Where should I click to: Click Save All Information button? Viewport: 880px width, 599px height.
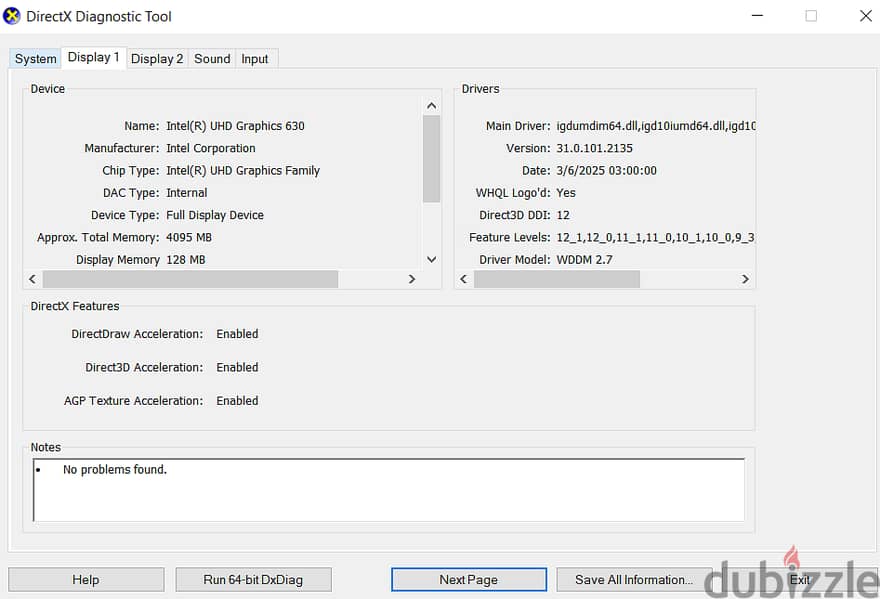coord(634,579)
